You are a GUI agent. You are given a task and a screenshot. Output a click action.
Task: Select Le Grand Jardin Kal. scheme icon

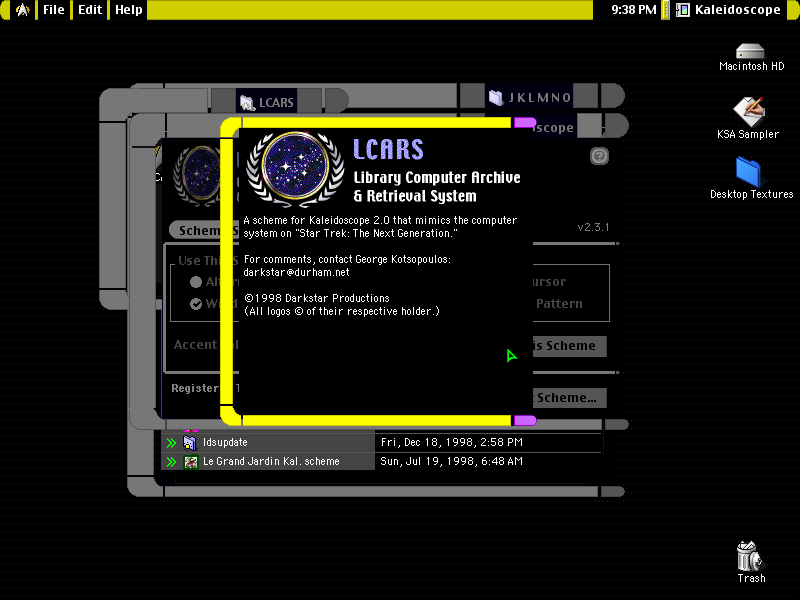coord(191,462)
